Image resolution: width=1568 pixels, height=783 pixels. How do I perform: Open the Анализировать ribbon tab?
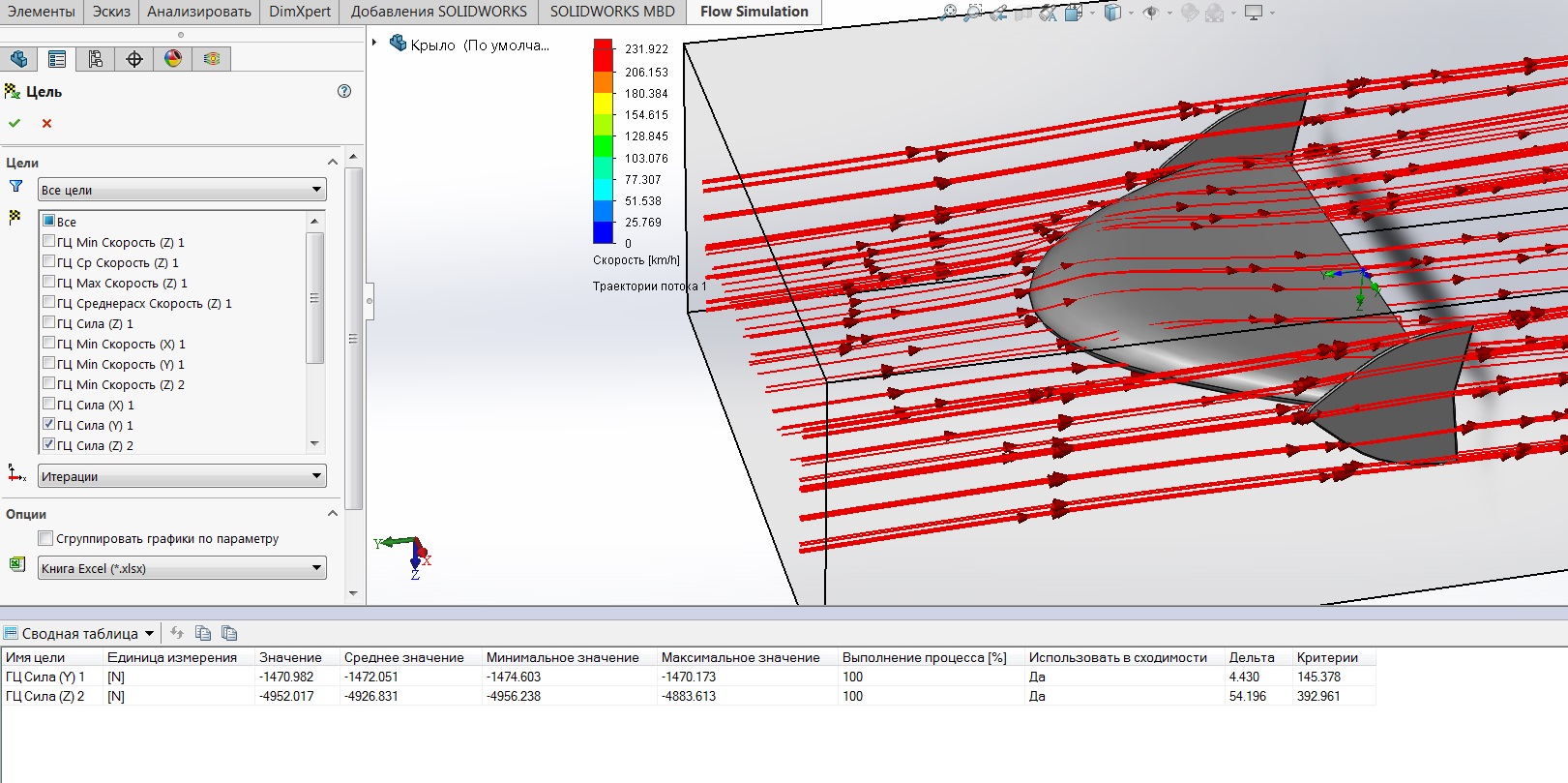(198, 12)
